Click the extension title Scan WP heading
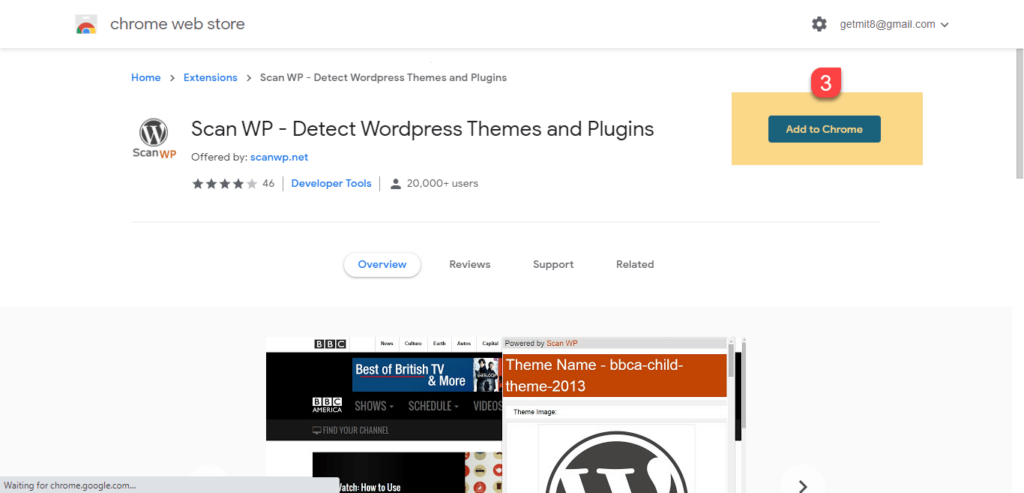Viewport: 1024px width, 493px height. pos(422,129)
